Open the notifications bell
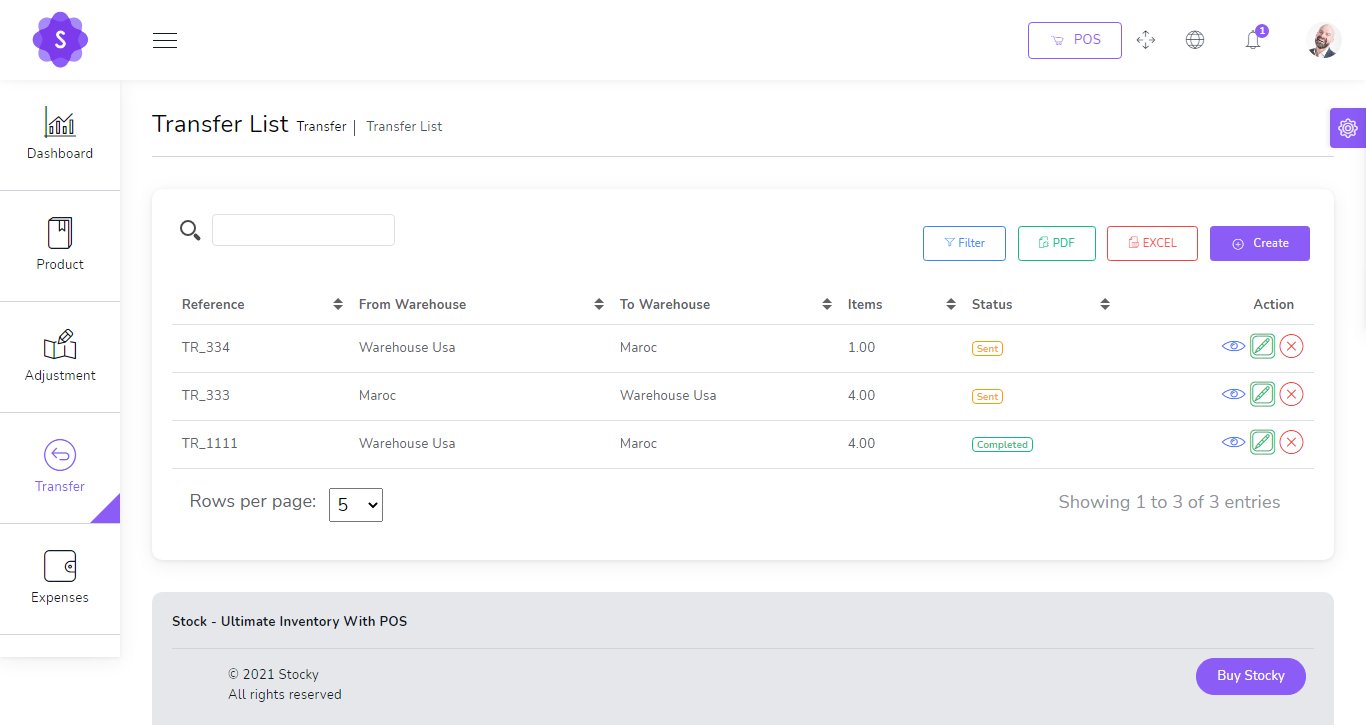This screenshot has height=725, width=1366. pyautogui.click(x=1252, y=40)
